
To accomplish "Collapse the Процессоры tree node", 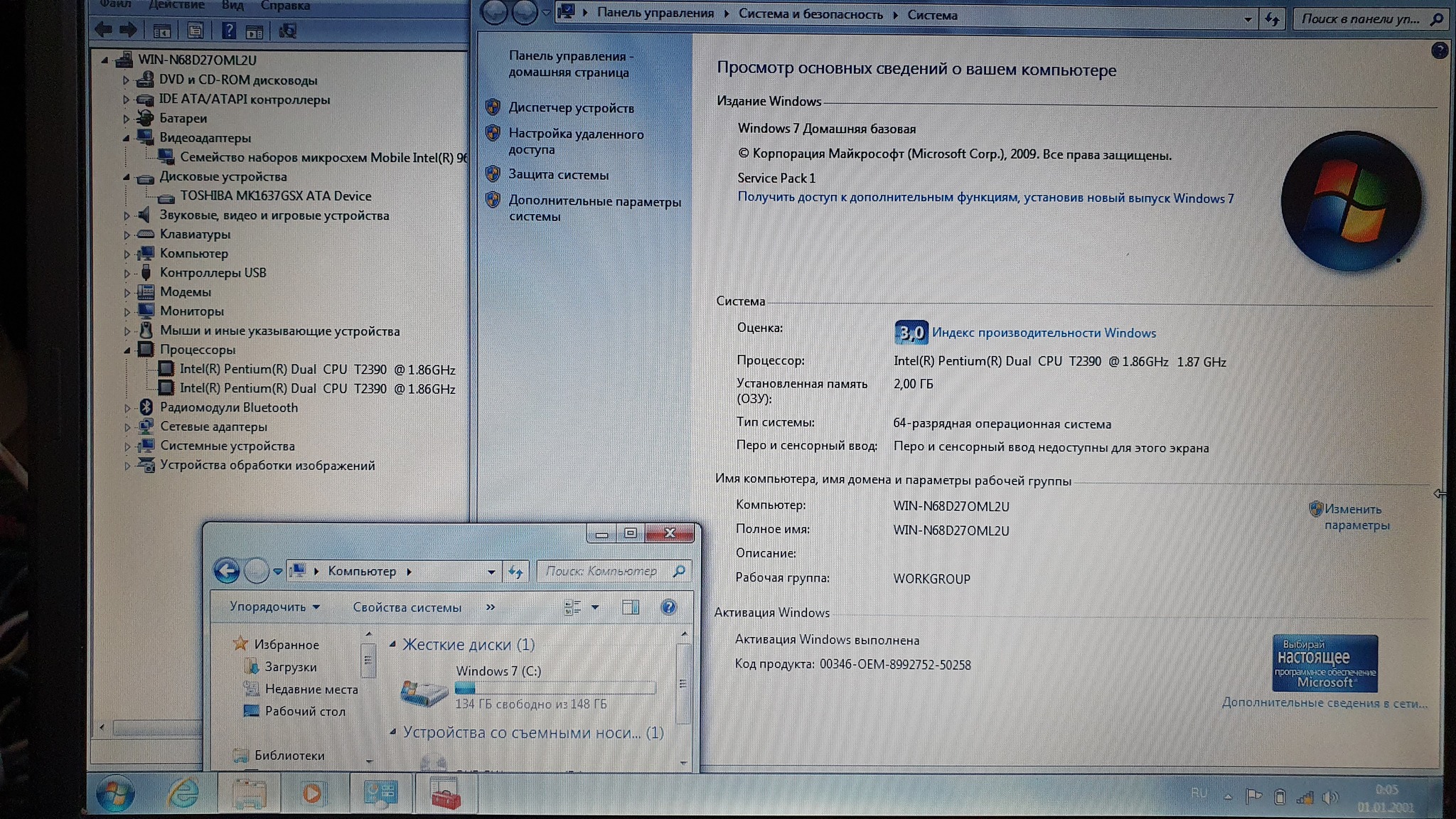I will pos(127,350).
